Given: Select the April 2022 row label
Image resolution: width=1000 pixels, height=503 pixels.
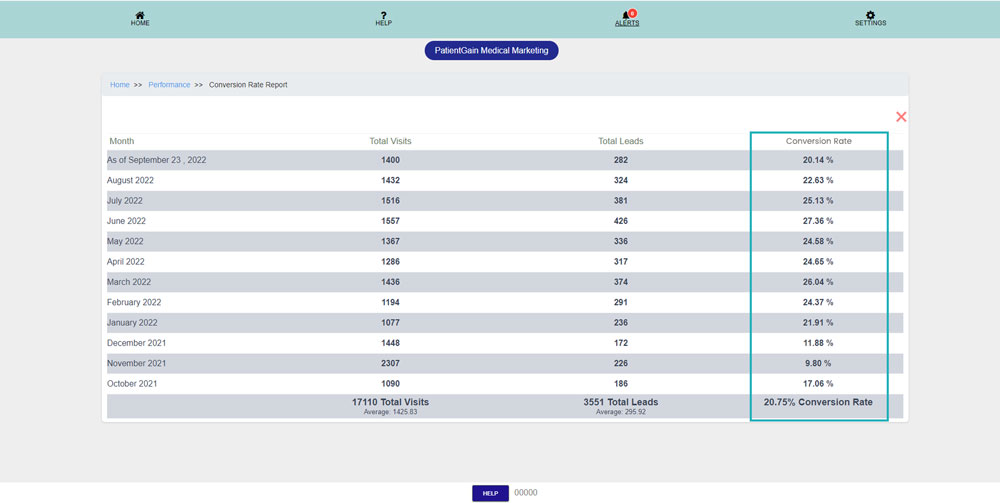Looking at the screenshot, I should coord(126,262).
